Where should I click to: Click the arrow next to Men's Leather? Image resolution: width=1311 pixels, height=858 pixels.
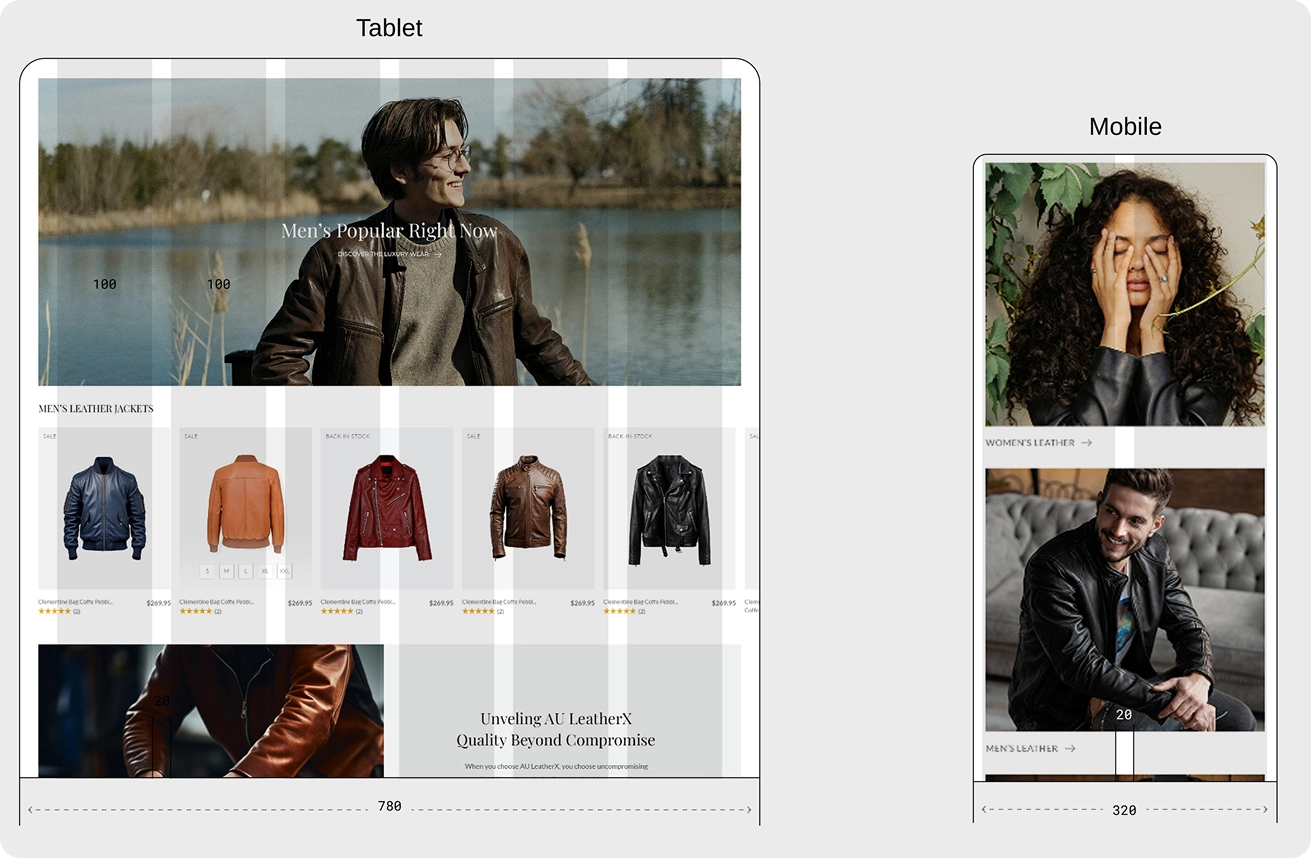pyautogui.click(x=1070, y=748)
